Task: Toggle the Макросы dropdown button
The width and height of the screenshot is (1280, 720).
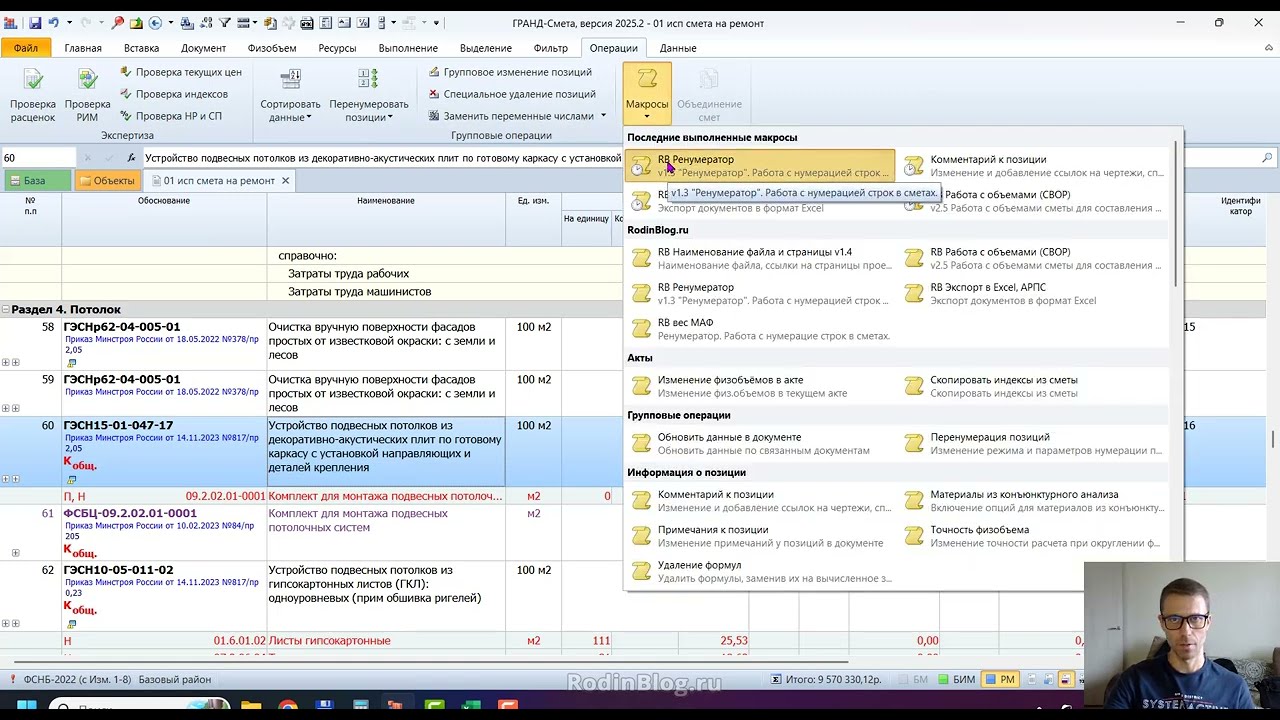Action: click(x=647, y=96)
